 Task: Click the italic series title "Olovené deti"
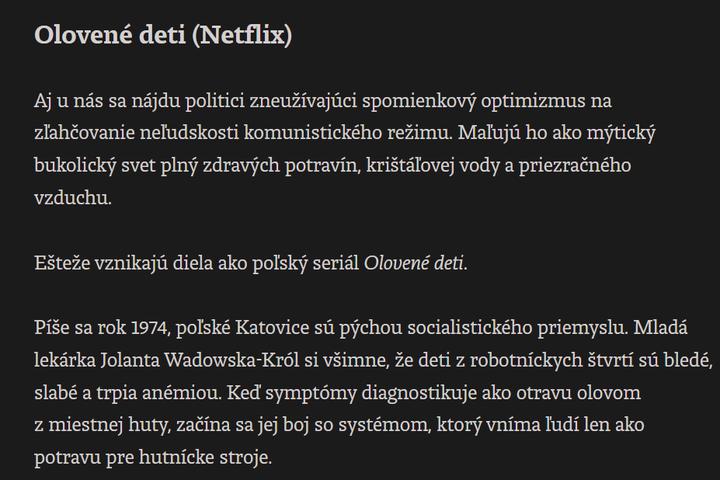click(x=415, y=264)
